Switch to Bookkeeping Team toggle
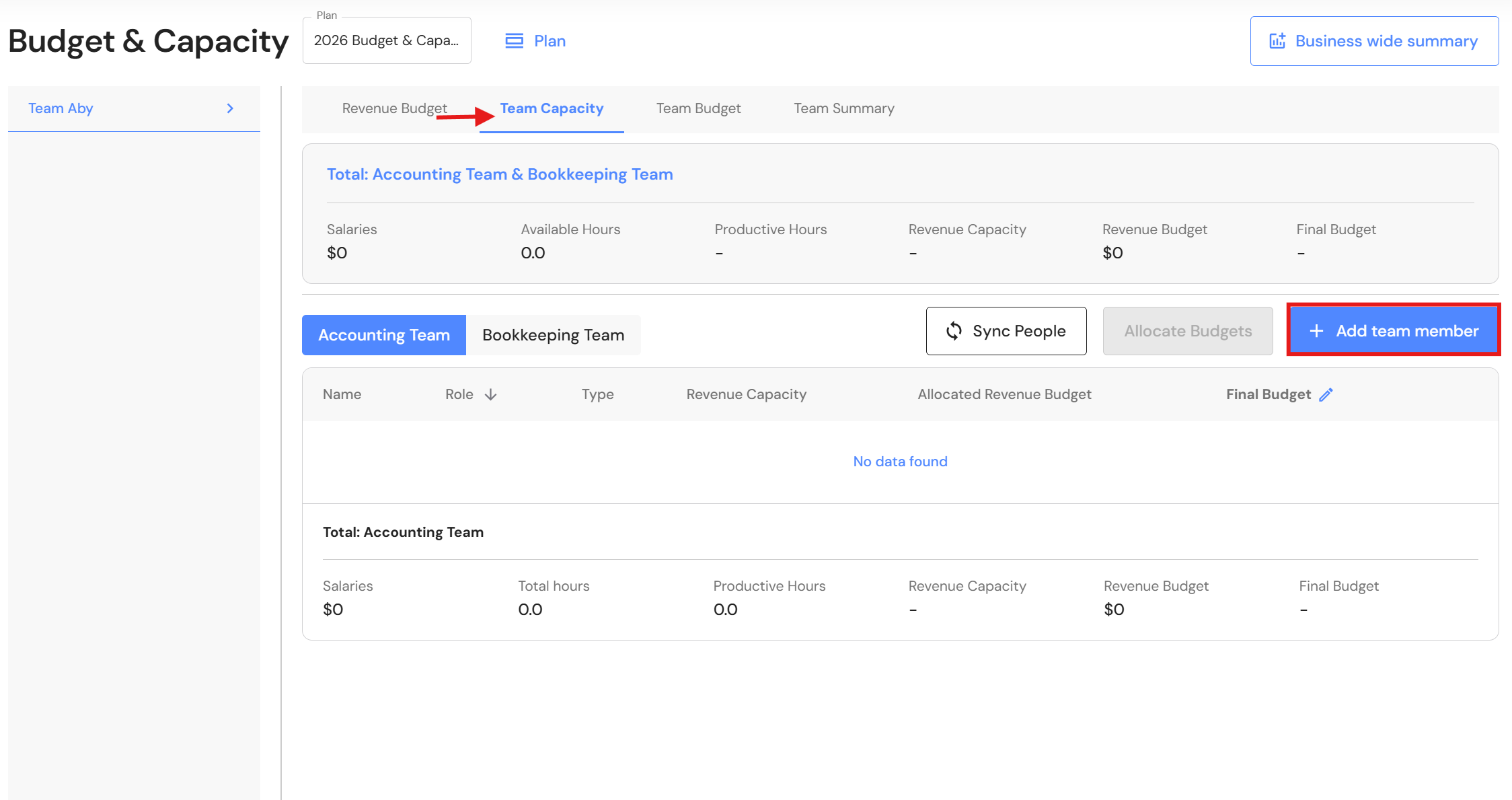The image size is (1512, 800). pyautogui.click(x=553, y=335)
